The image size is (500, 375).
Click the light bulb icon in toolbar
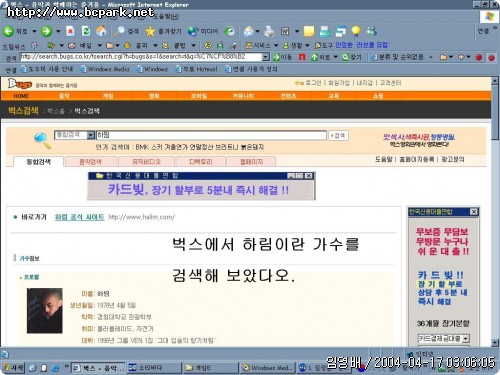(356, 31)
